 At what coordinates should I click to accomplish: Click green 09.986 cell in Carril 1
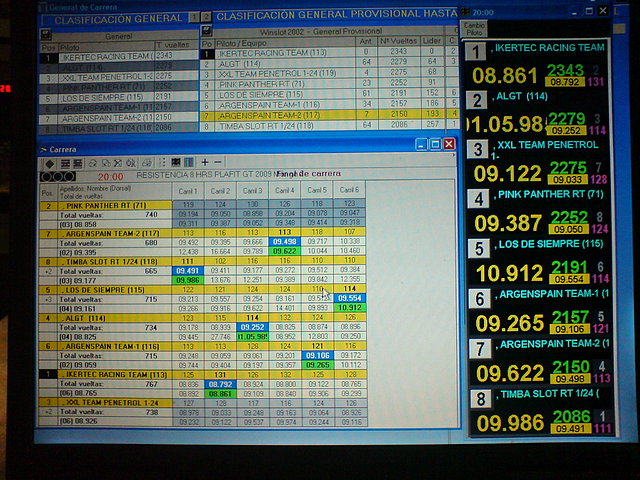[x=188, y=280]
